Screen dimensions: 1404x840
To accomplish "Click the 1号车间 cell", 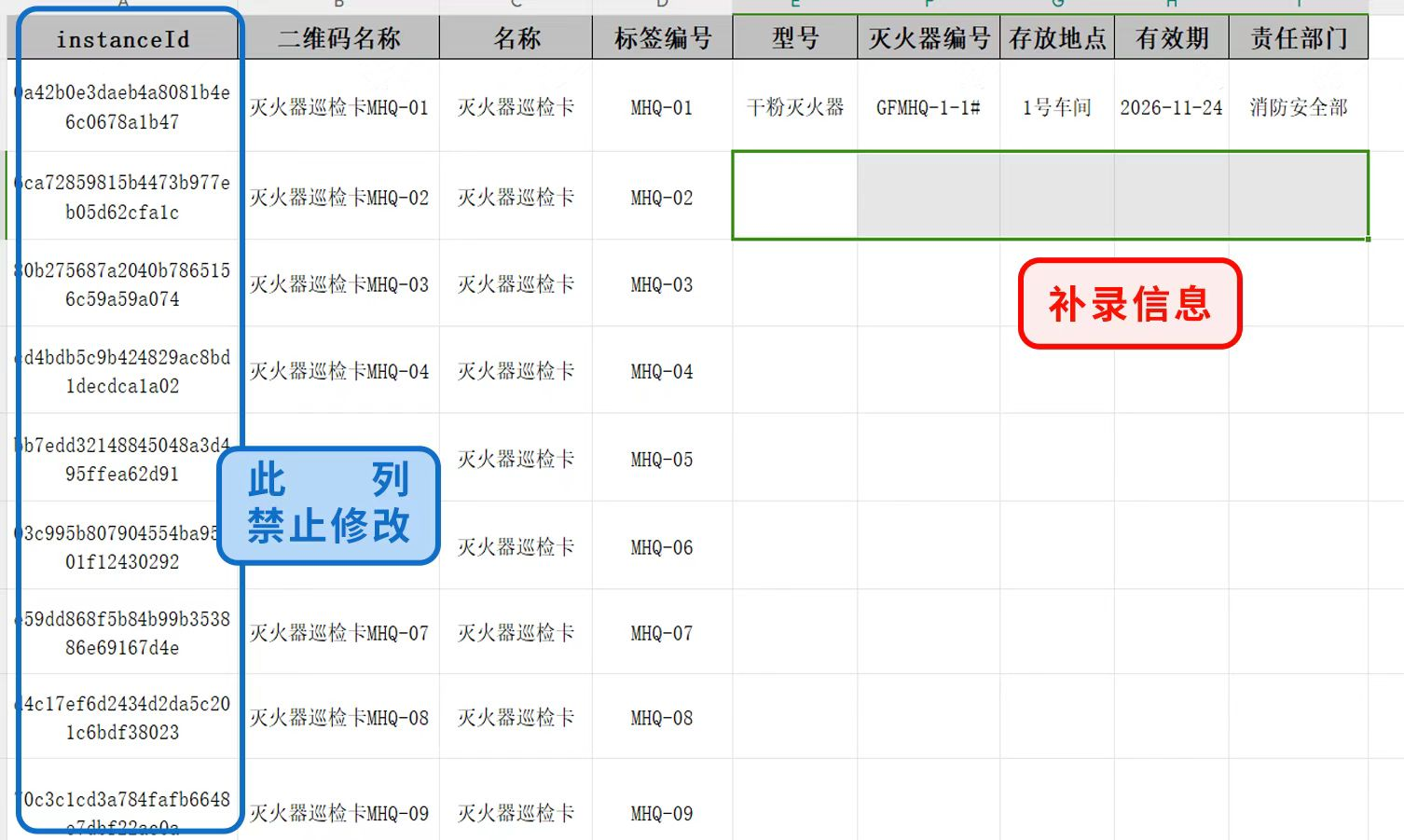I will coord(1056,107).
